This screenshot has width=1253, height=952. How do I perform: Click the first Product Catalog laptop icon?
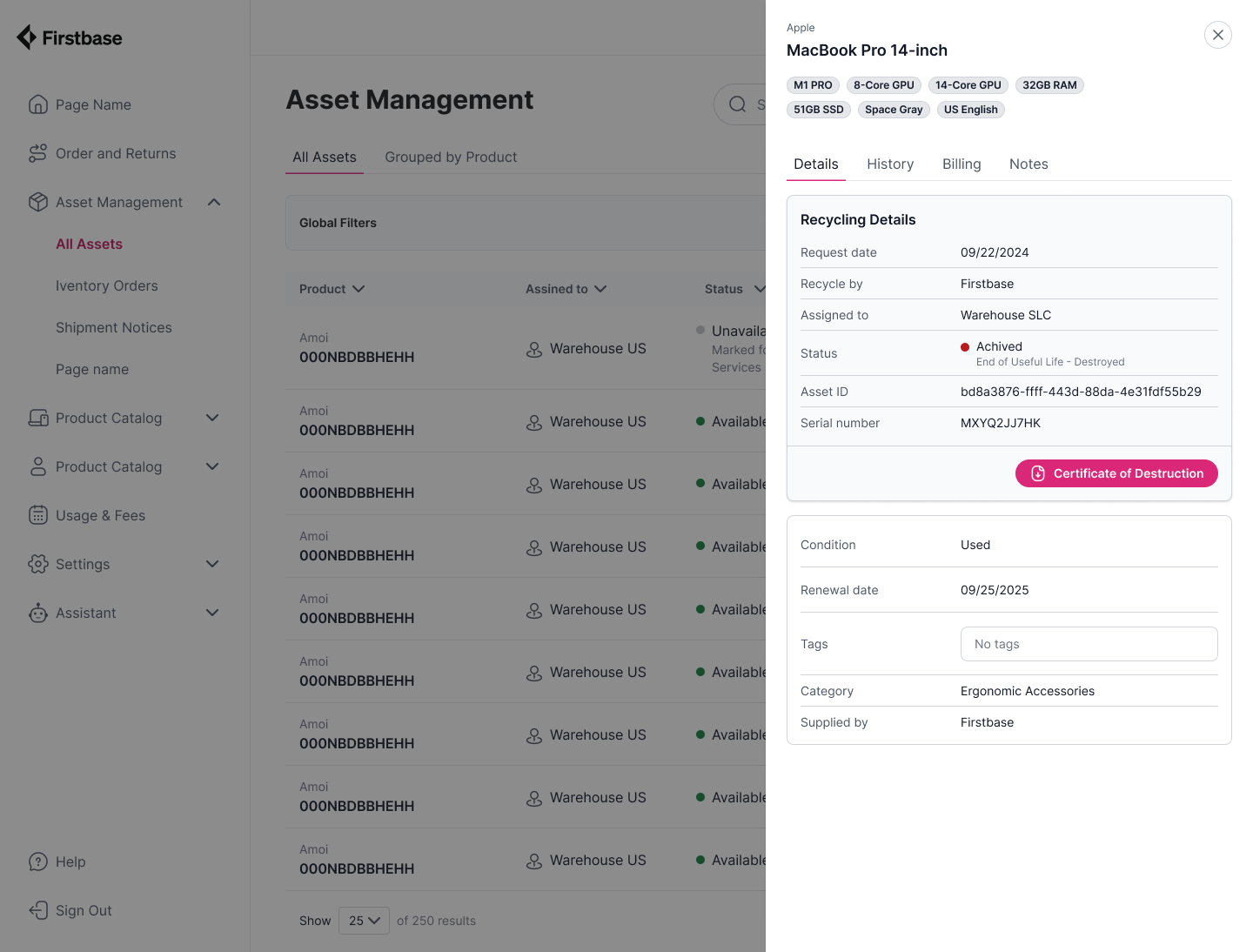point(38,418)
